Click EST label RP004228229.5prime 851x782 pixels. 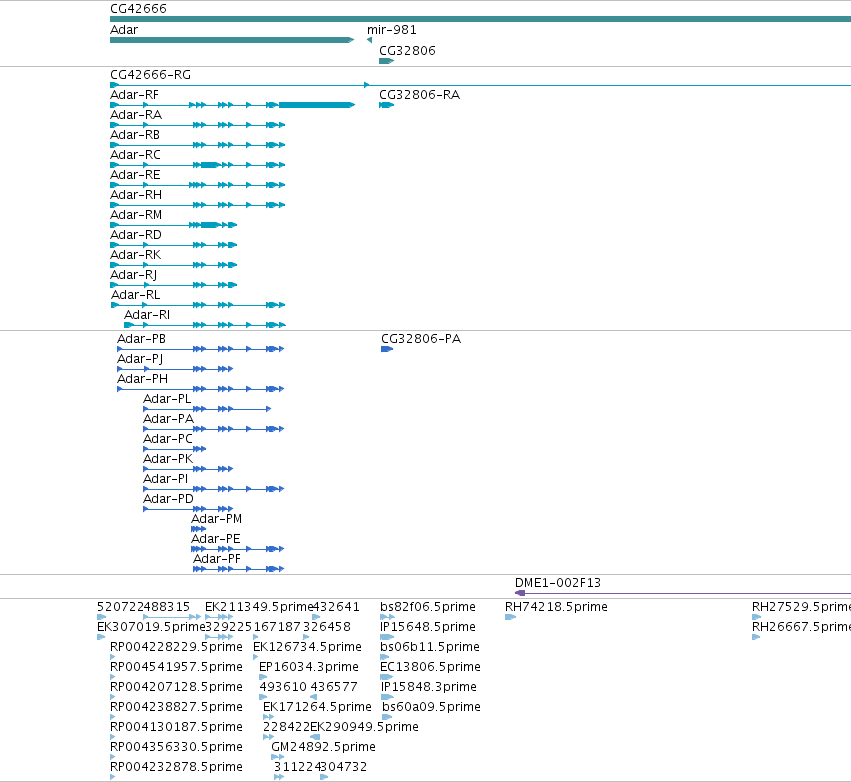click(x=176, y=647)
